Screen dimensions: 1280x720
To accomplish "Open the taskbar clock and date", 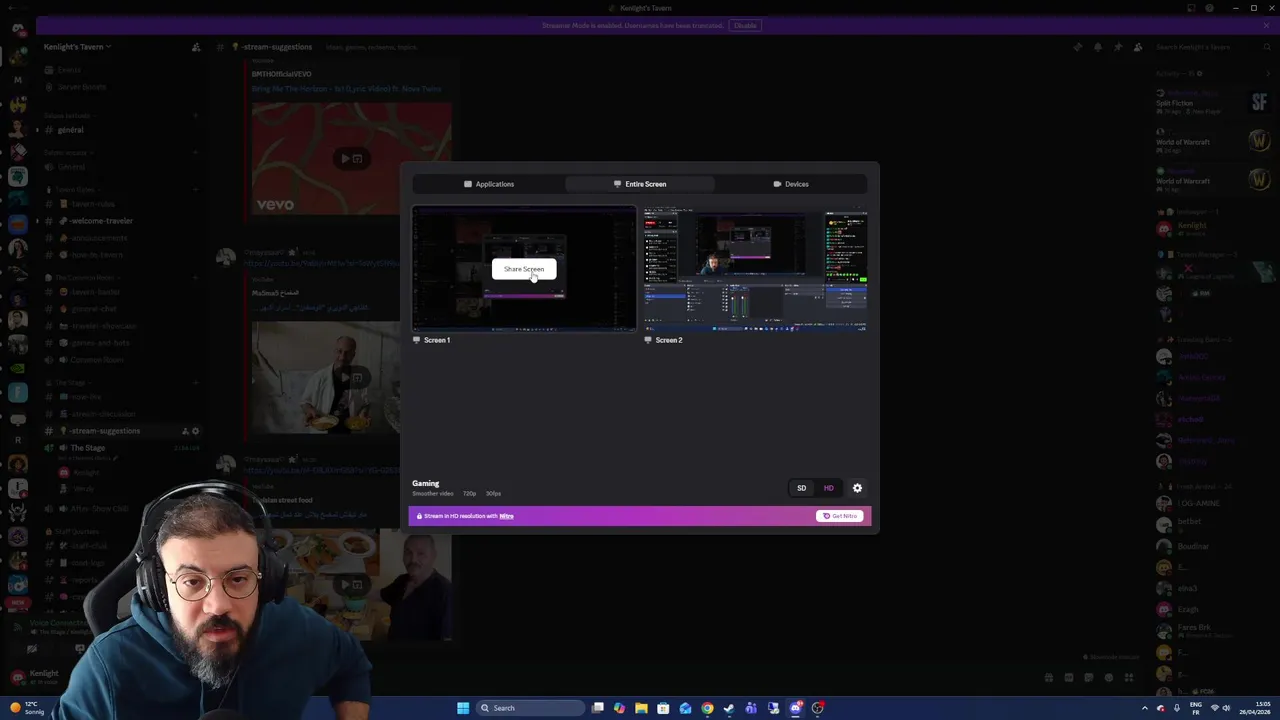I will pos(1254,708).
